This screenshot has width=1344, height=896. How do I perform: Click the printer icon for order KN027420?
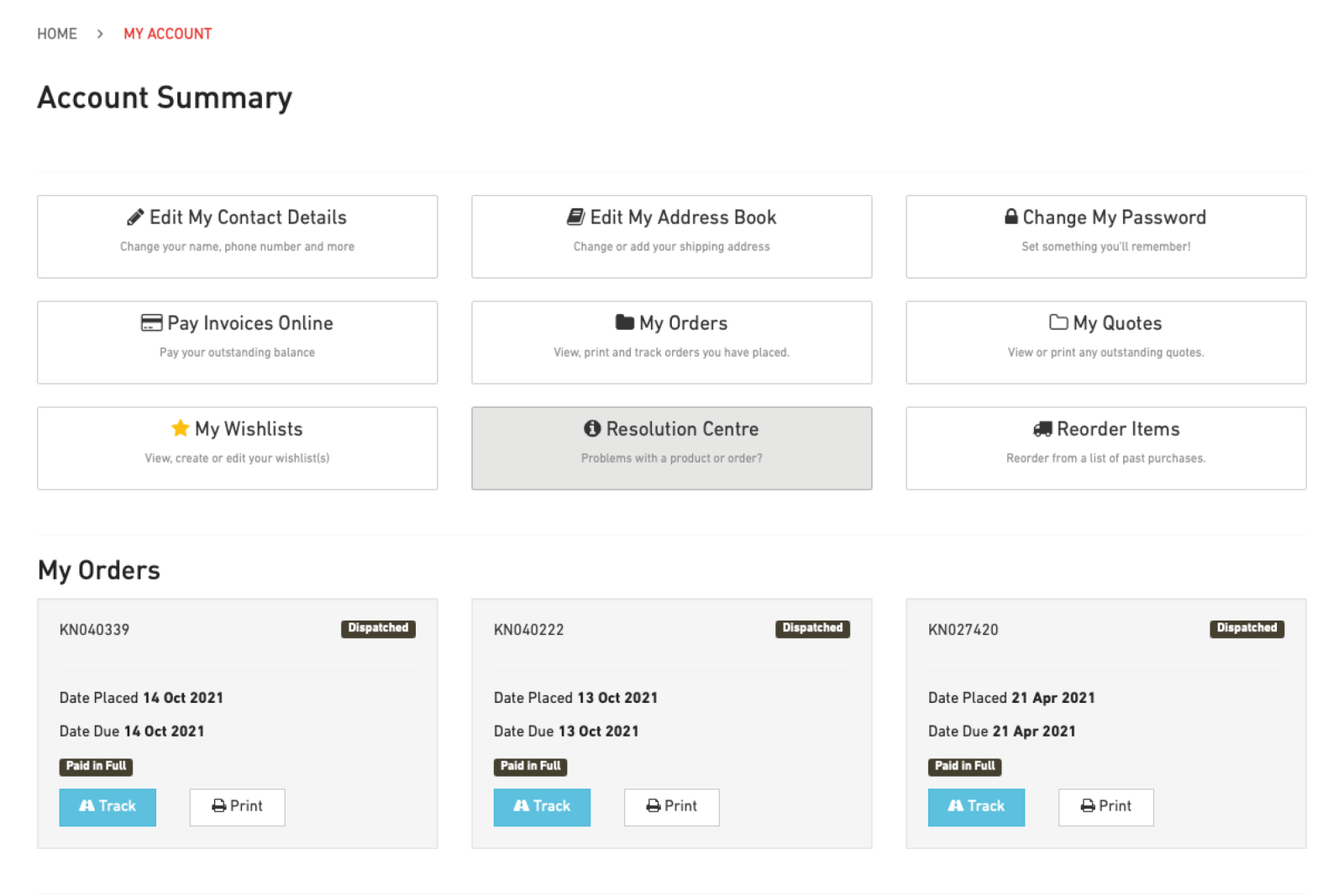(x=1088, y=806)
